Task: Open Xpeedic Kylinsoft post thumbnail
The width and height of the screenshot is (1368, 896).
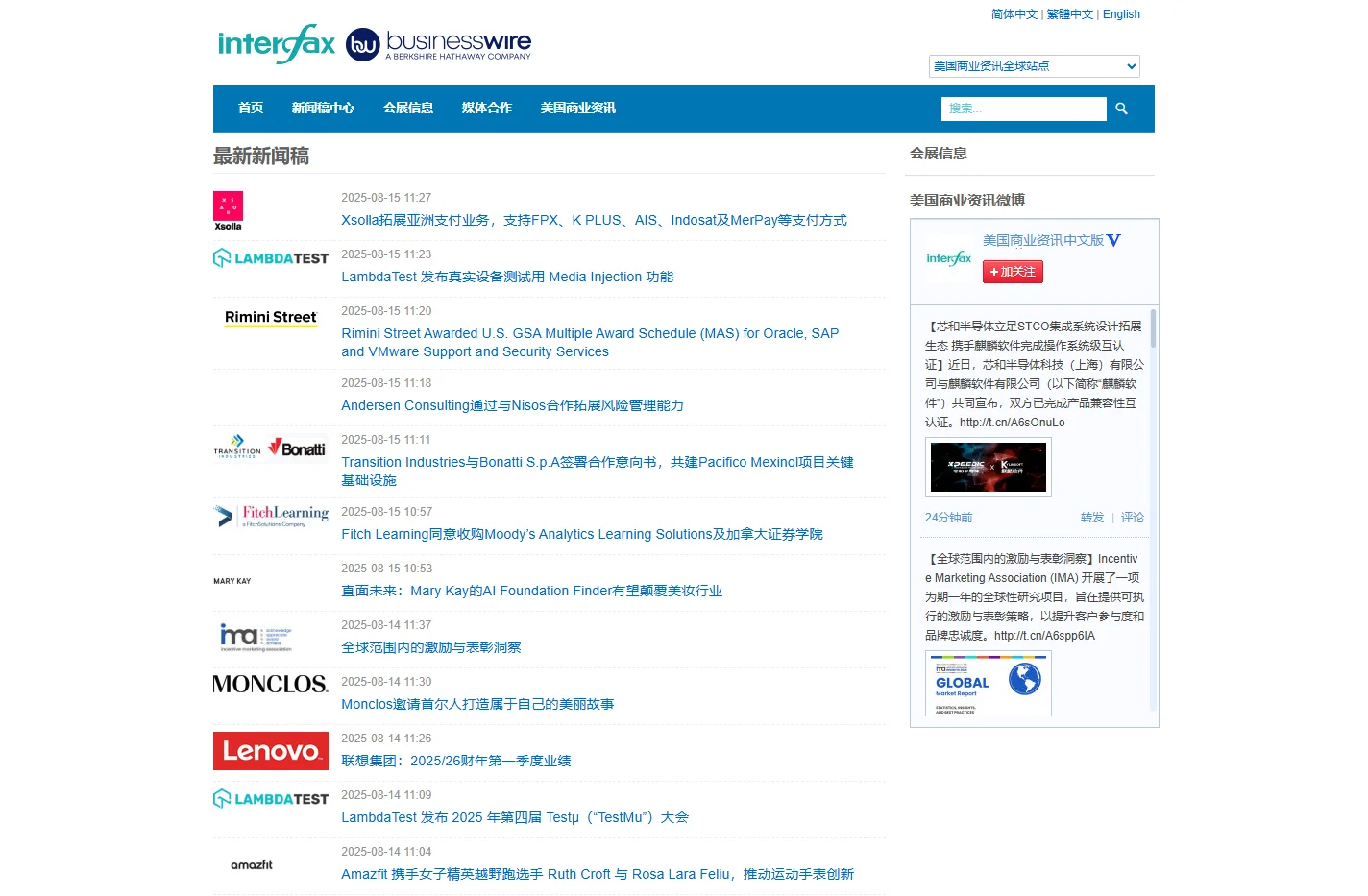Action: (x=989, y=468)
